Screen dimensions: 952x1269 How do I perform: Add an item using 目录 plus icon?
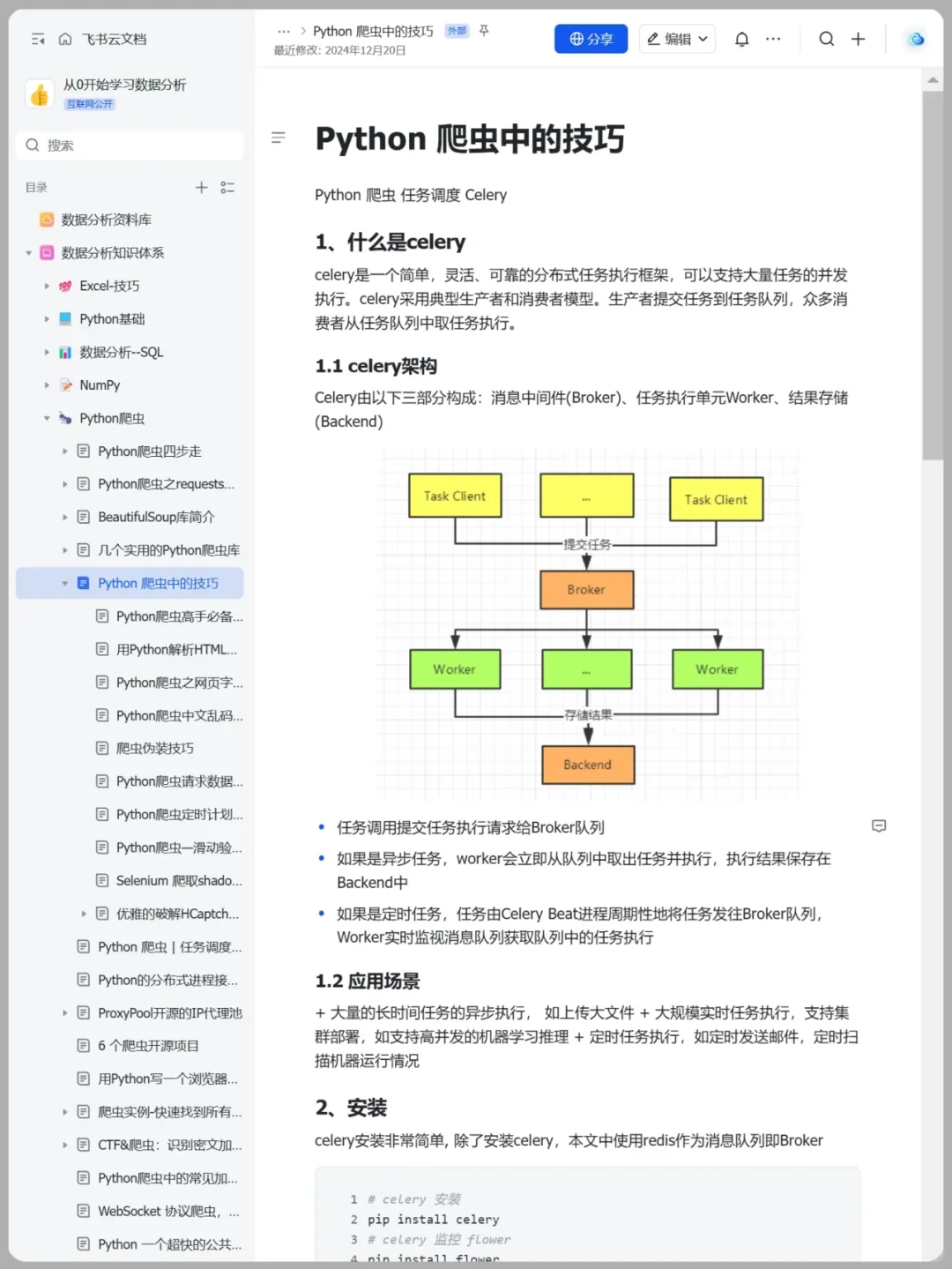(201, 187)
